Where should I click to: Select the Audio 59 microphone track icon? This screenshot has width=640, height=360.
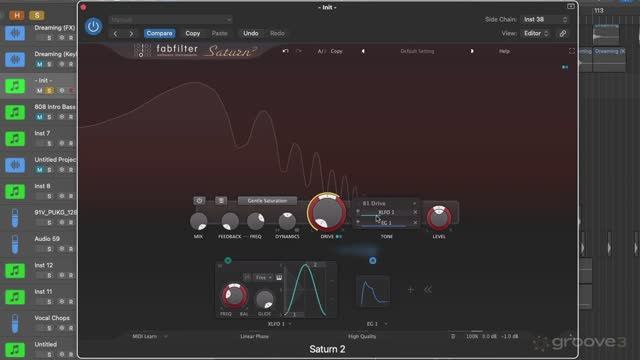click(15, 244)
